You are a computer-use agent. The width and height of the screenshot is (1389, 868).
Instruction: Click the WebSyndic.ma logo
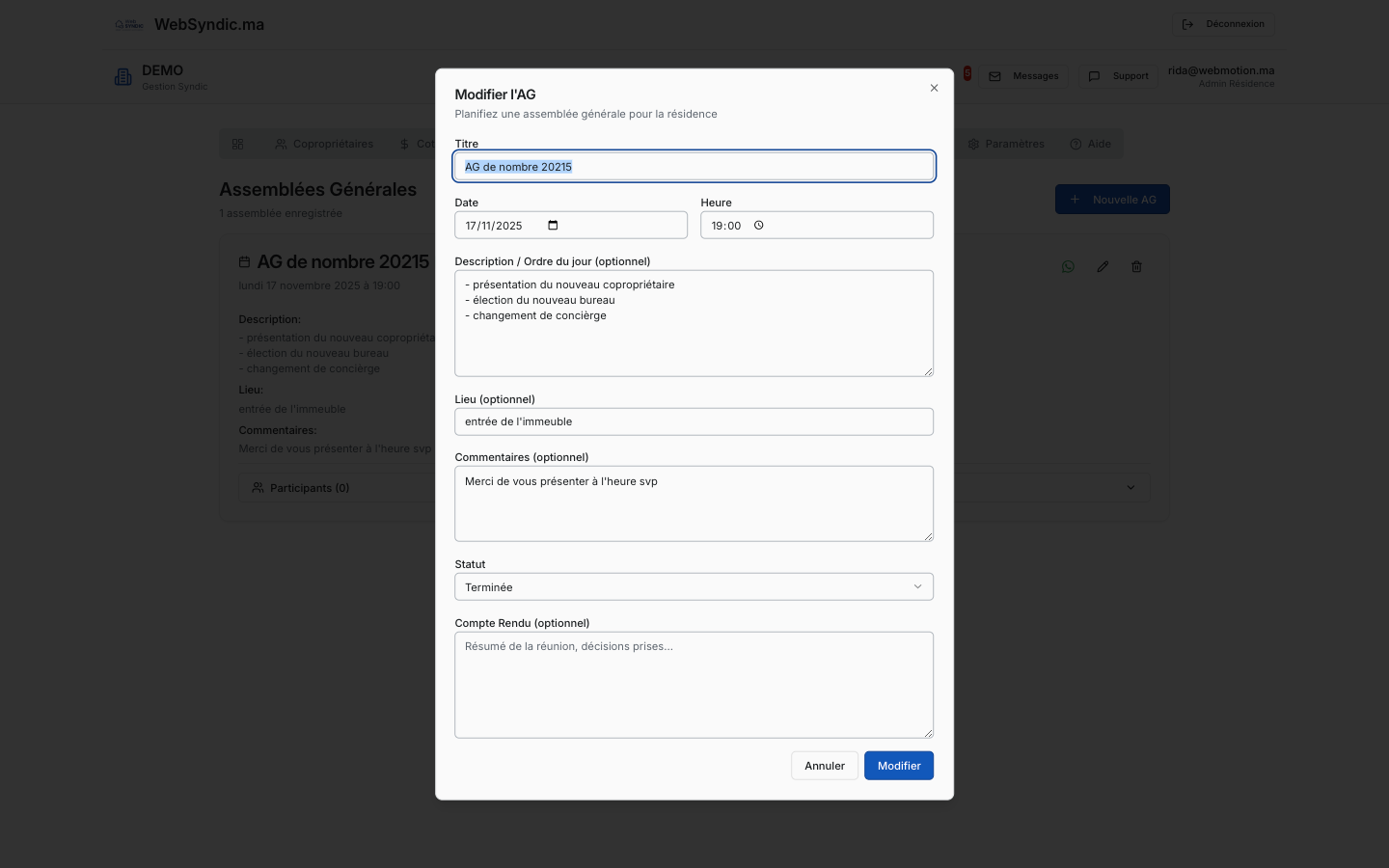point(129,25)
